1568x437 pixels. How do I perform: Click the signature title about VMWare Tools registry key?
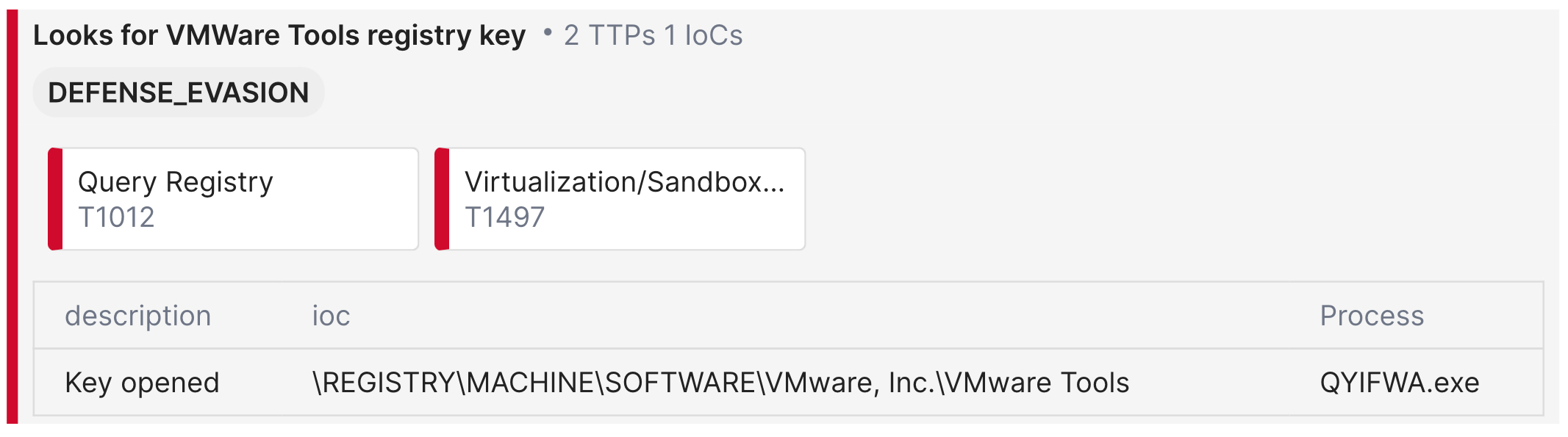[x=279, y=35]
